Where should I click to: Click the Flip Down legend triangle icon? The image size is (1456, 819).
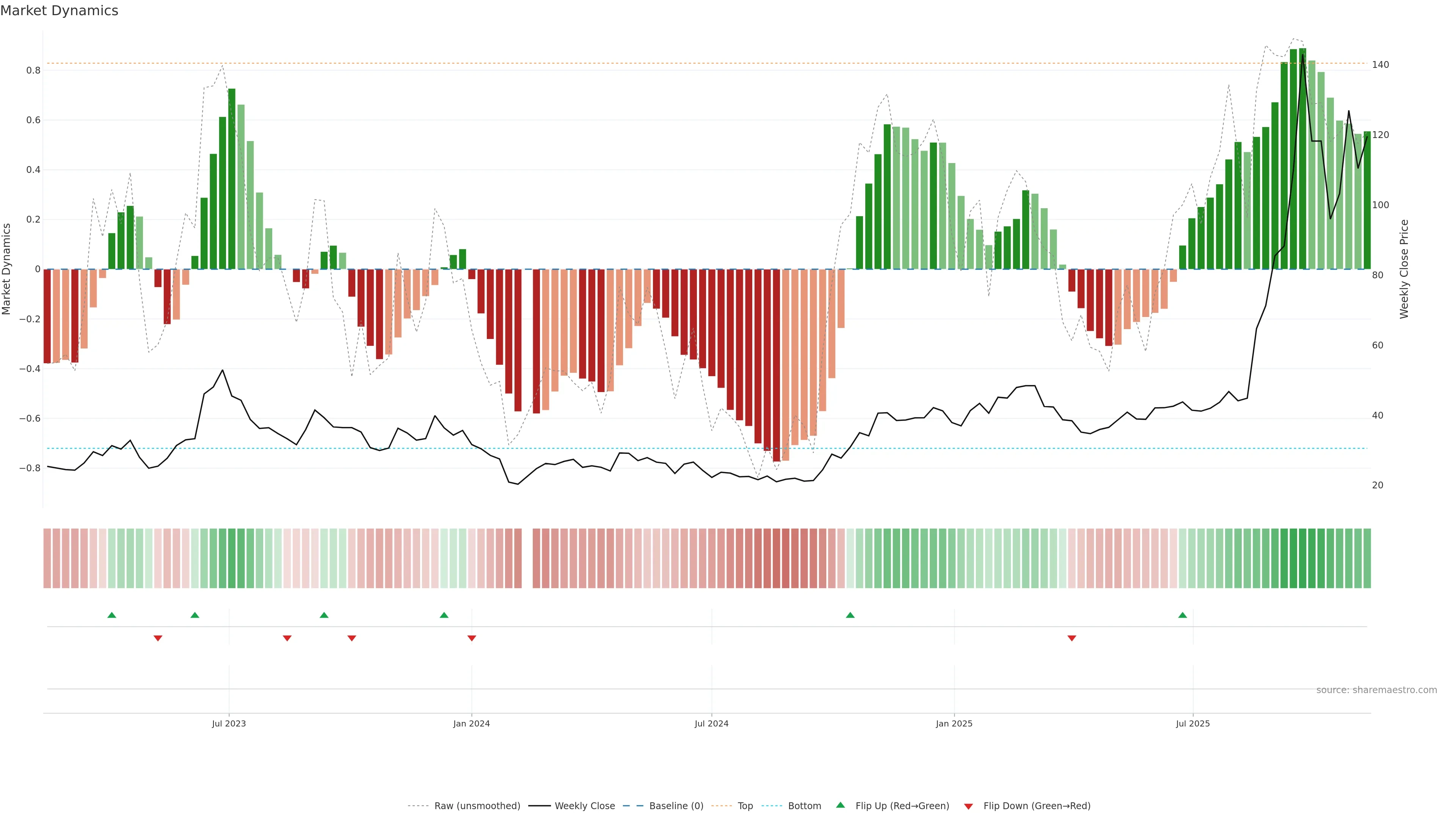coord(968,806)
